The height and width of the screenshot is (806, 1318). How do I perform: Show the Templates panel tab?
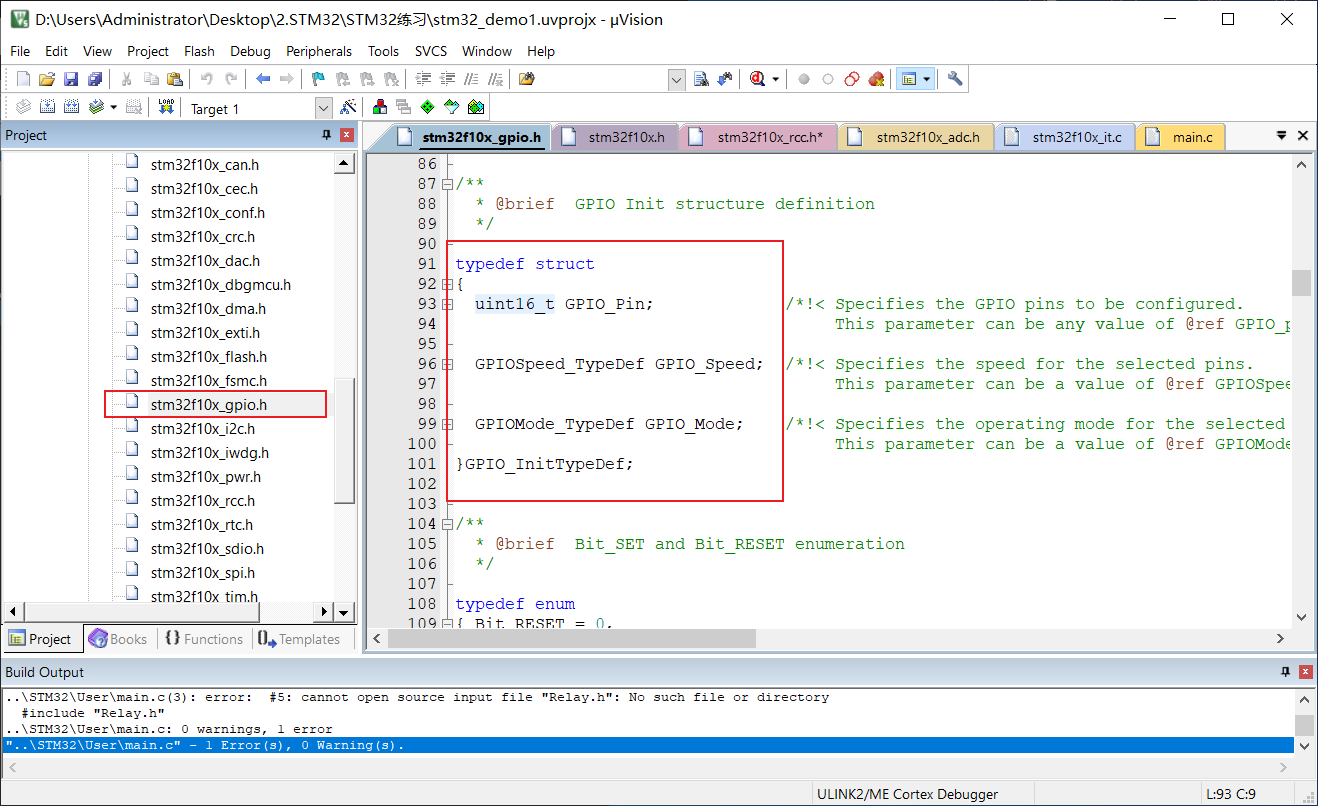pos(298,639)
